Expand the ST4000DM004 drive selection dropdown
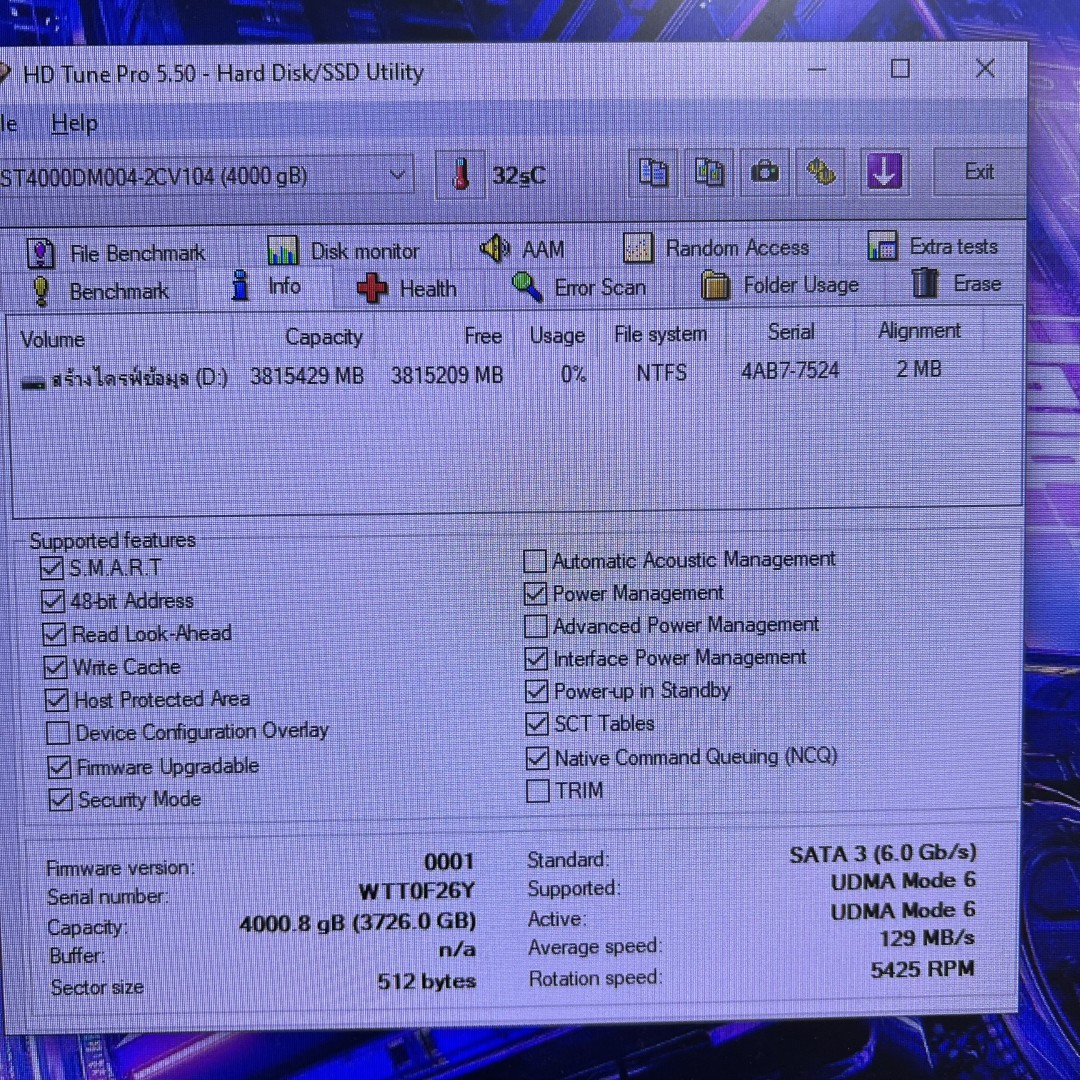1080x1080 pixels. (x=397, y=176)
